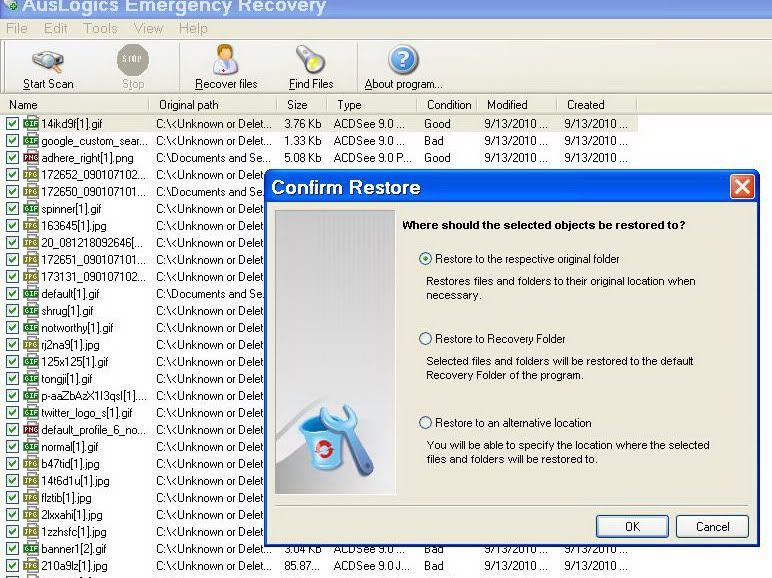Click GIF icon of notworthy[1].gif

(31, 328)
